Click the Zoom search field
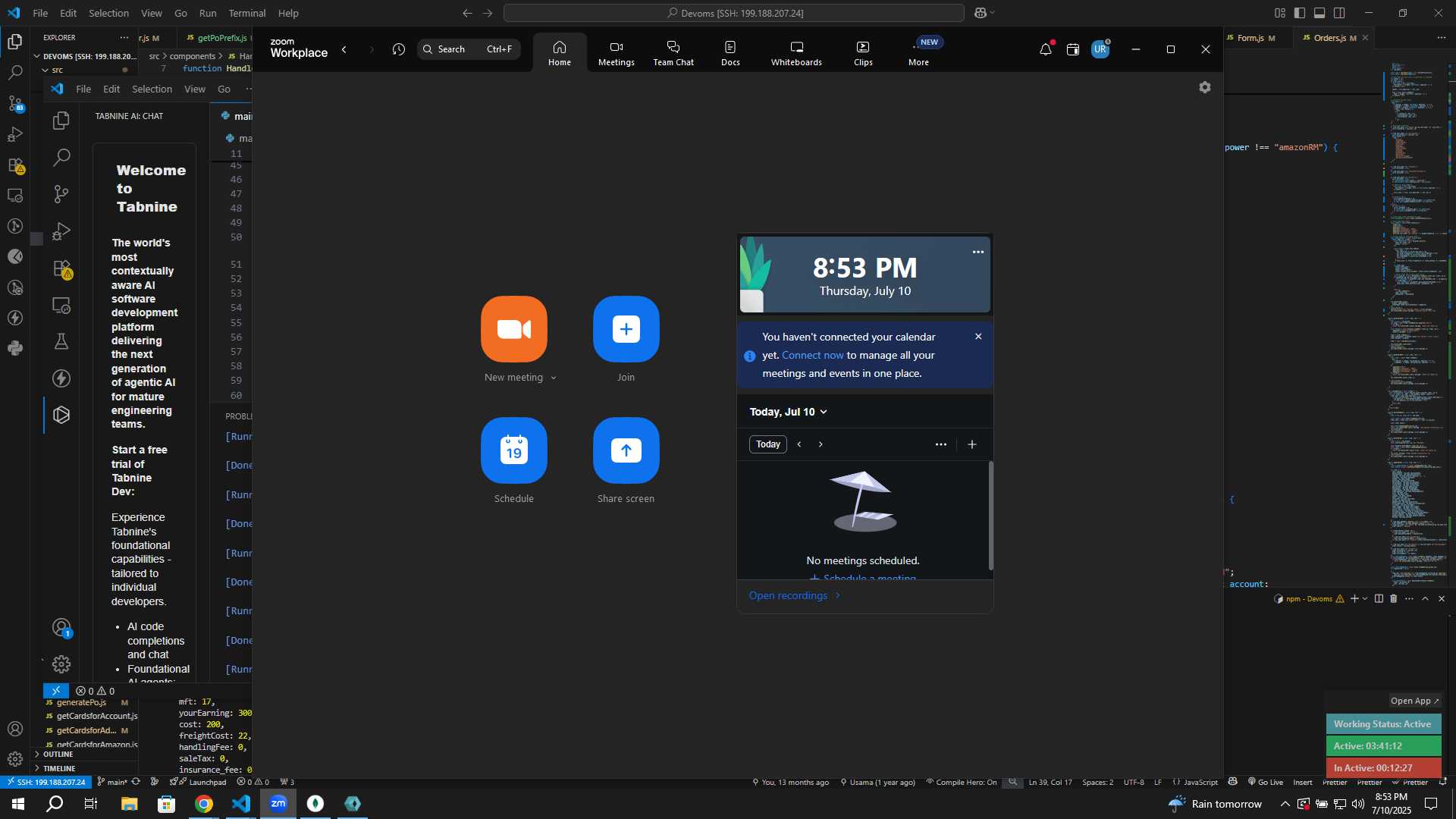Image resolution: width=1456 pixels, height=819 pixels. coord(469,49)
